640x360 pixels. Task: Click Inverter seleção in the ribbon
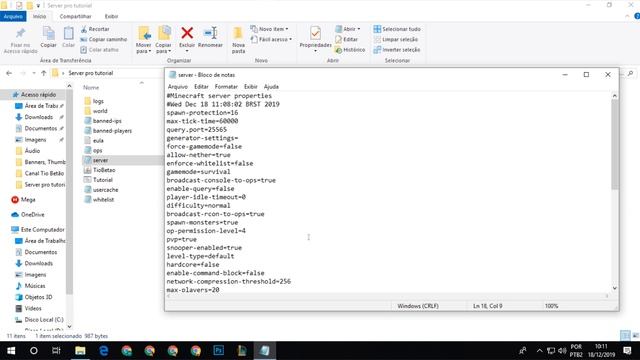coord(397,49)
